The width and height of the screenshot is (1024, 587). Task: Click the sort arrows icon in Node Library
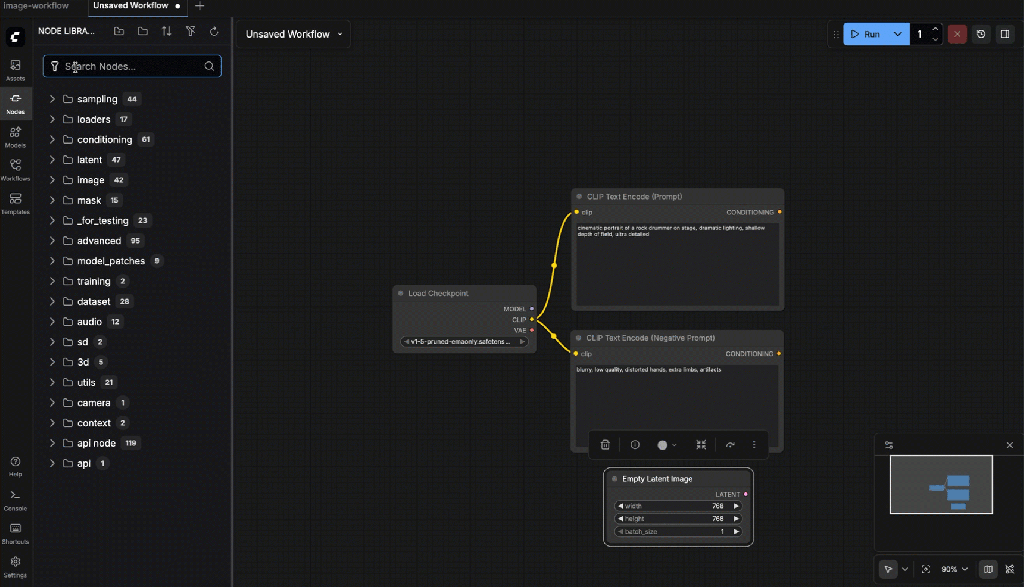click(166, 32)
